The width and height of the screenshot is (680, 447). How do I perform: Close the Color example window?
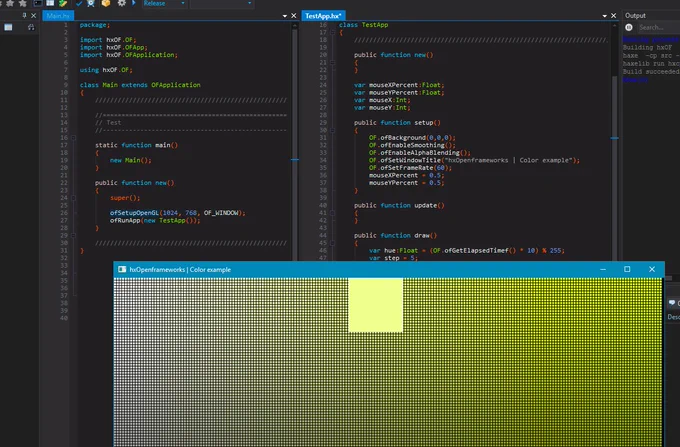click(652, 269)
